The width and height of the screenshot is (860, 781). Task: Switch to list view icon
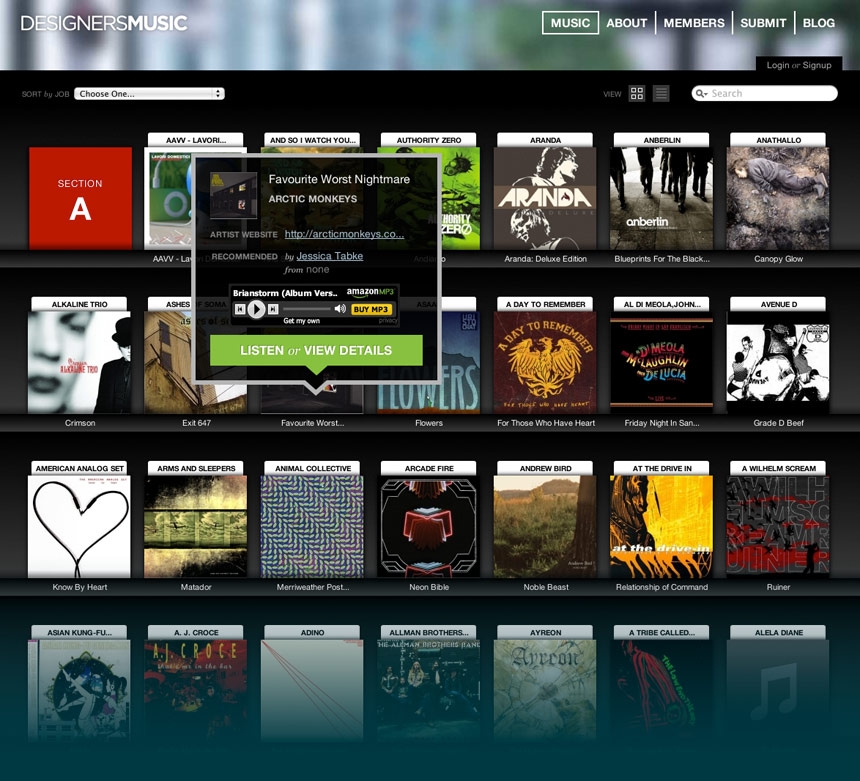pyautogui.click(x=661, y=94)
